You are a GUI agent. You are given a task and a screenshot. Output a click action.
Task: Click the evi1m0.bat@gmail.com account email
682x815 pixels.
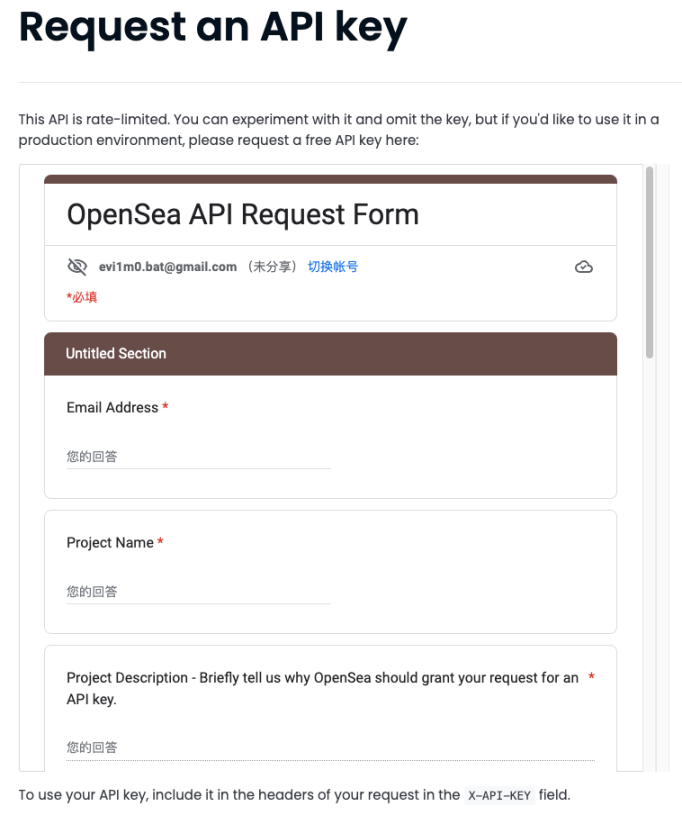tap(167, 267)
